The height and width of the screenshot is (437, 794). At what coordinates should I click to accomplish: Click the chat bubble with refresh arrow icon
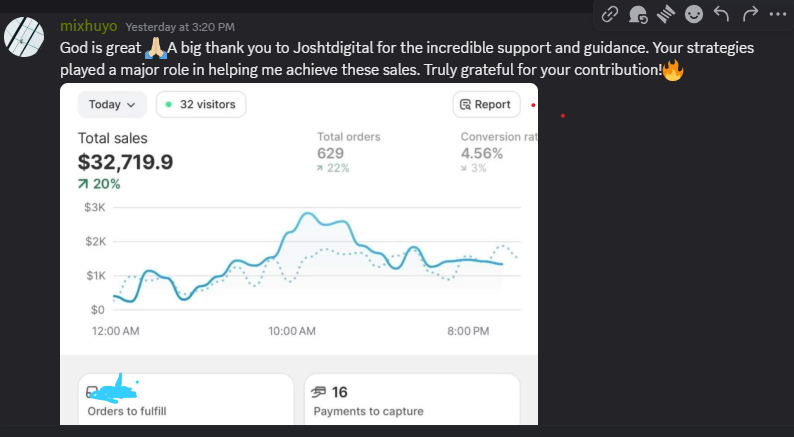click(x=638, y=13)
